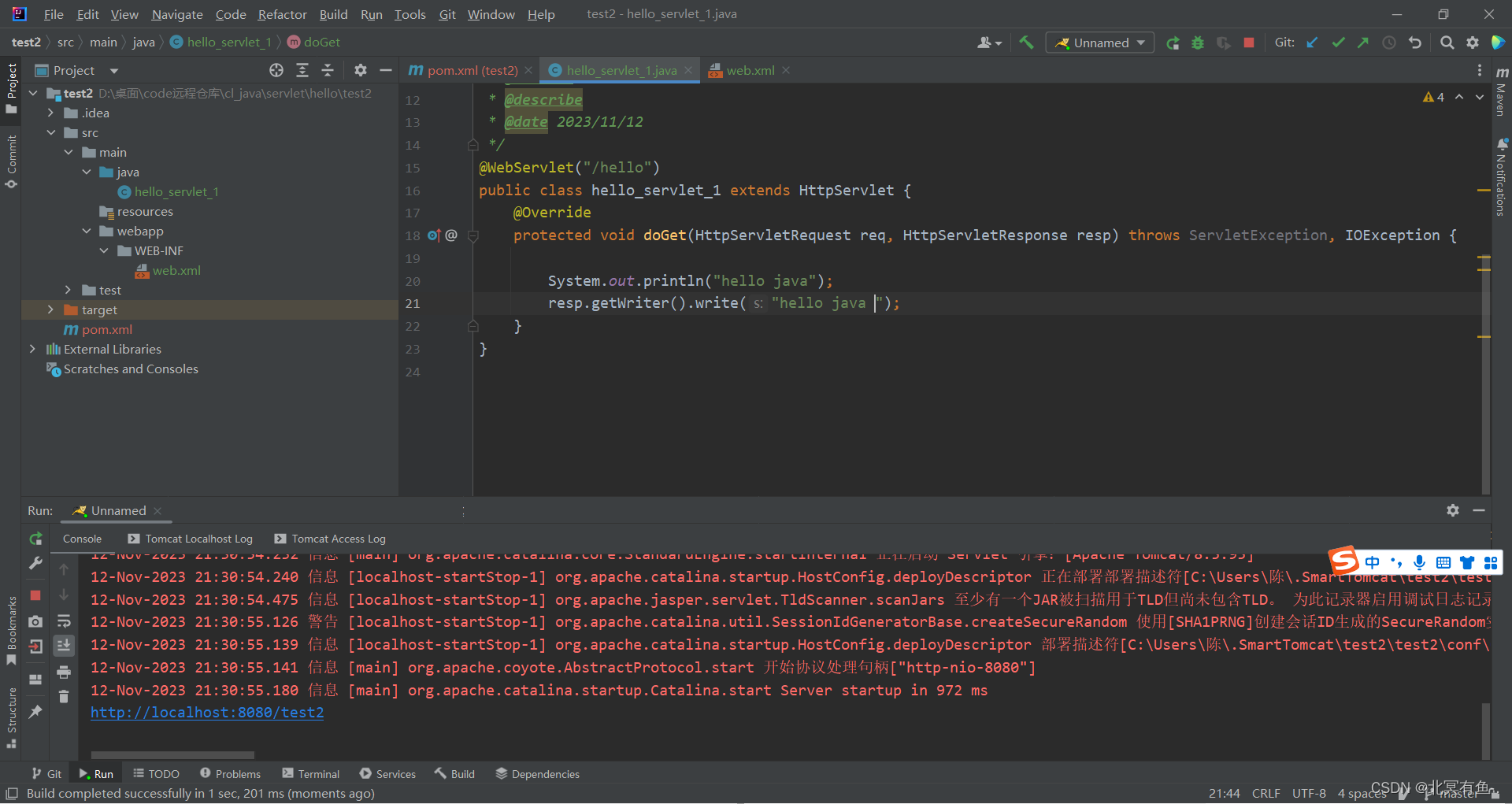The image size is (1512, 804).
Task: Open the Dependencies tool window
Action: (537, 774)
